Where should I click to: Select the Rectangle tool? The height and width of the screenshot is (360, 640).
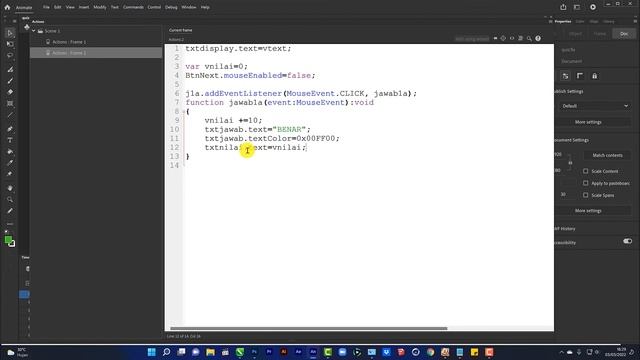[10, 104]
